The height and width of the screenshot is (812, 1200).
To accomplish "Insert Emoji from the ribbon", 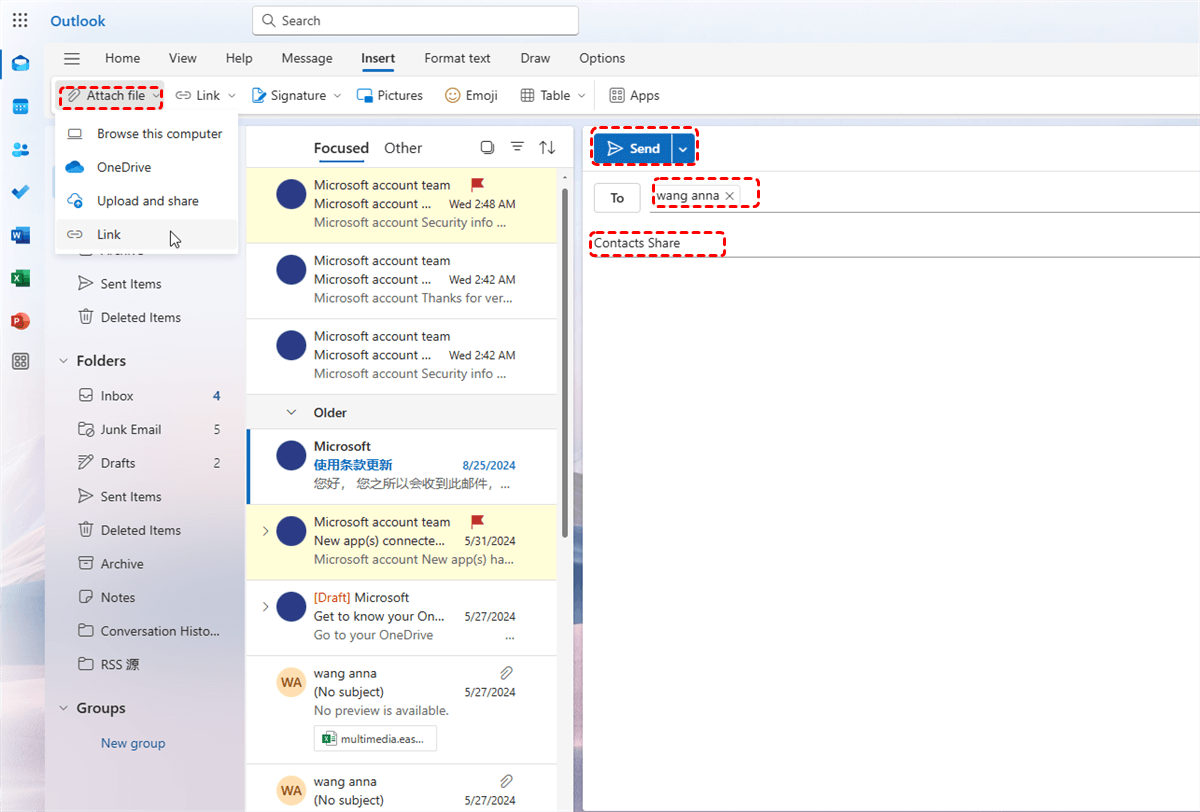I will 471,95.
